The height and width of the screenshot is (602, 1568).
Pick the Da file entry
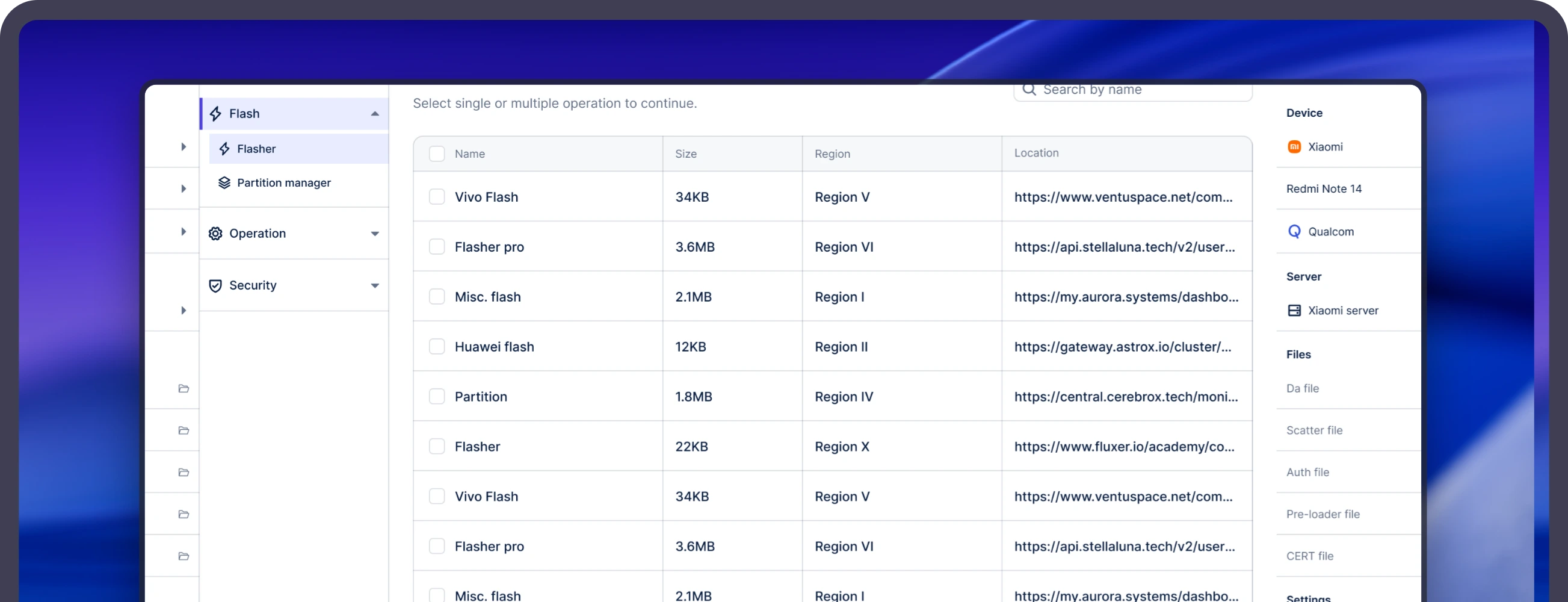tap(1348, 389)
